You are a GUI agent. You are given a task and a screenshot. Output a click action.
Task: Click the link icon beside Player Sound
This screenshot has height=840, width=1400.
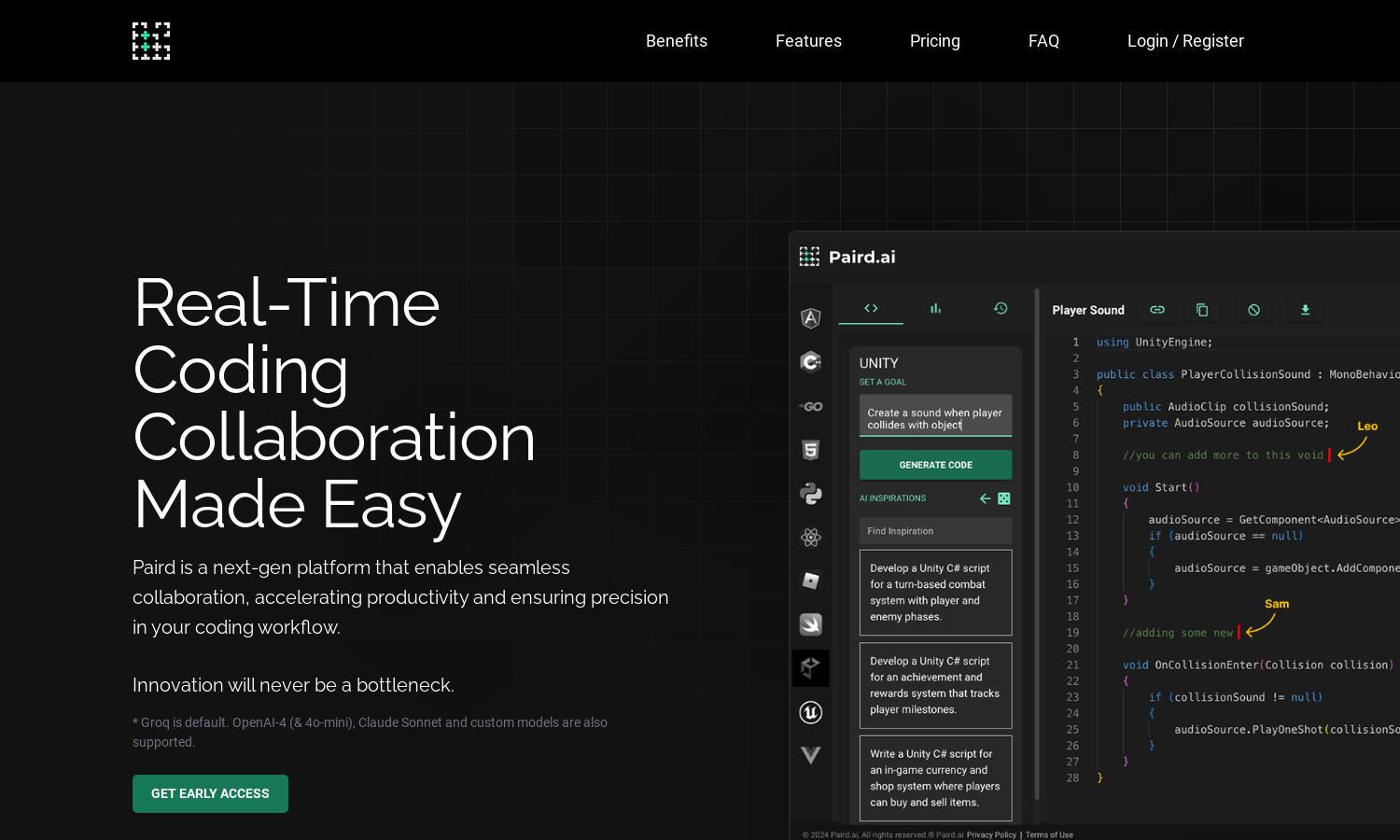[x=1157, y=310]
